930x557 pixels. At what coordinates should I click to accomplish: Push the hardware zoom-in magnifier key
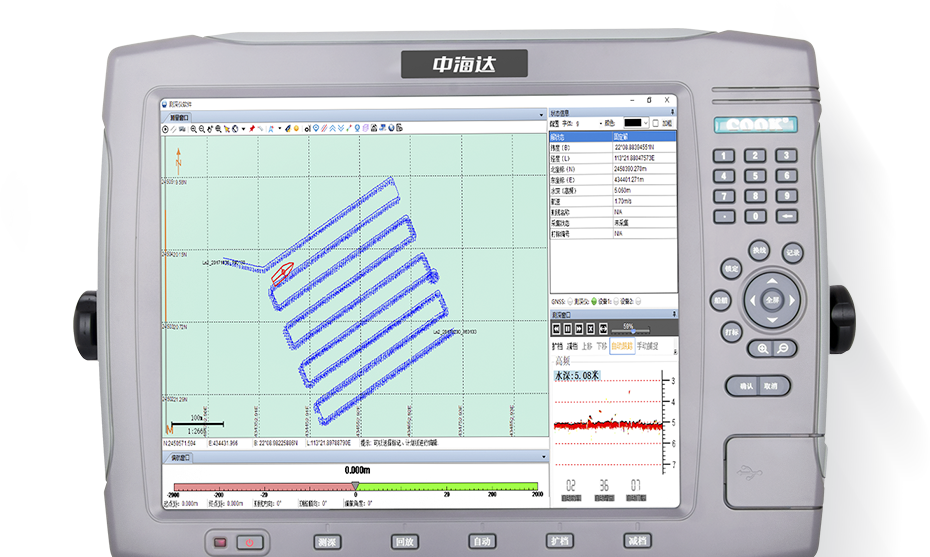(763, 349)
